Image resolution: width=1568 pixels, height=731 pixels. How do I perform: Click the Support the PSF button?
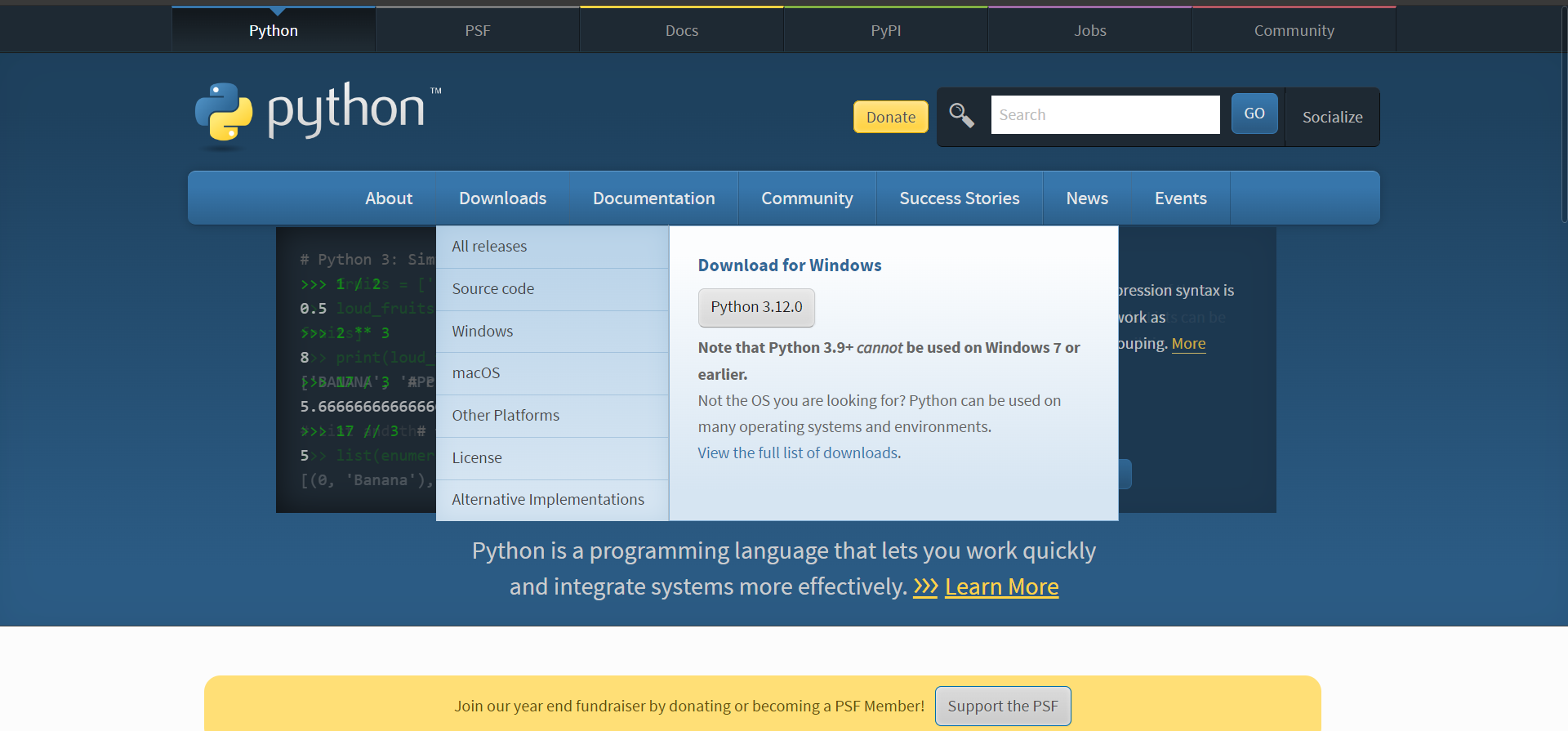tap(1003, 706)
